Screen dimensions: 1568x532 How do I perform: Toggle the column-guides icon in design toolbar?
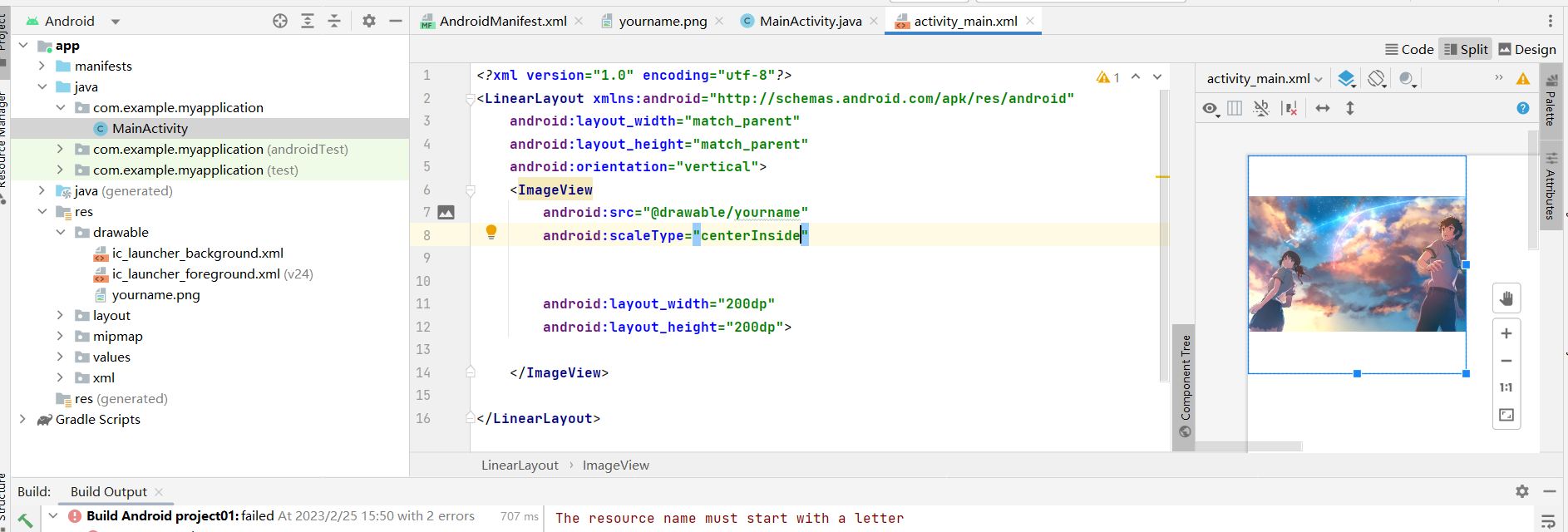tap(1235, 108)
